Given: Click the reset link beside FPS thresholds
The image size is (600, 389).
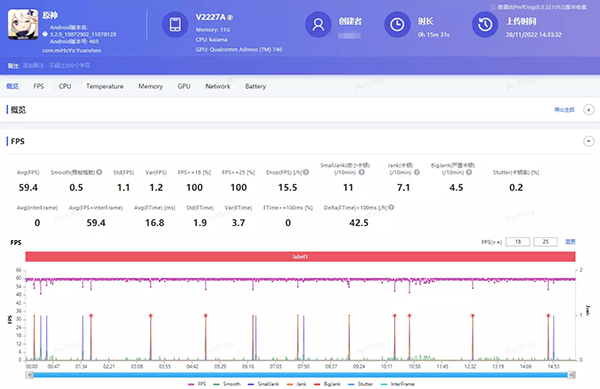Looking at the screenshot, I should [570, 242].
